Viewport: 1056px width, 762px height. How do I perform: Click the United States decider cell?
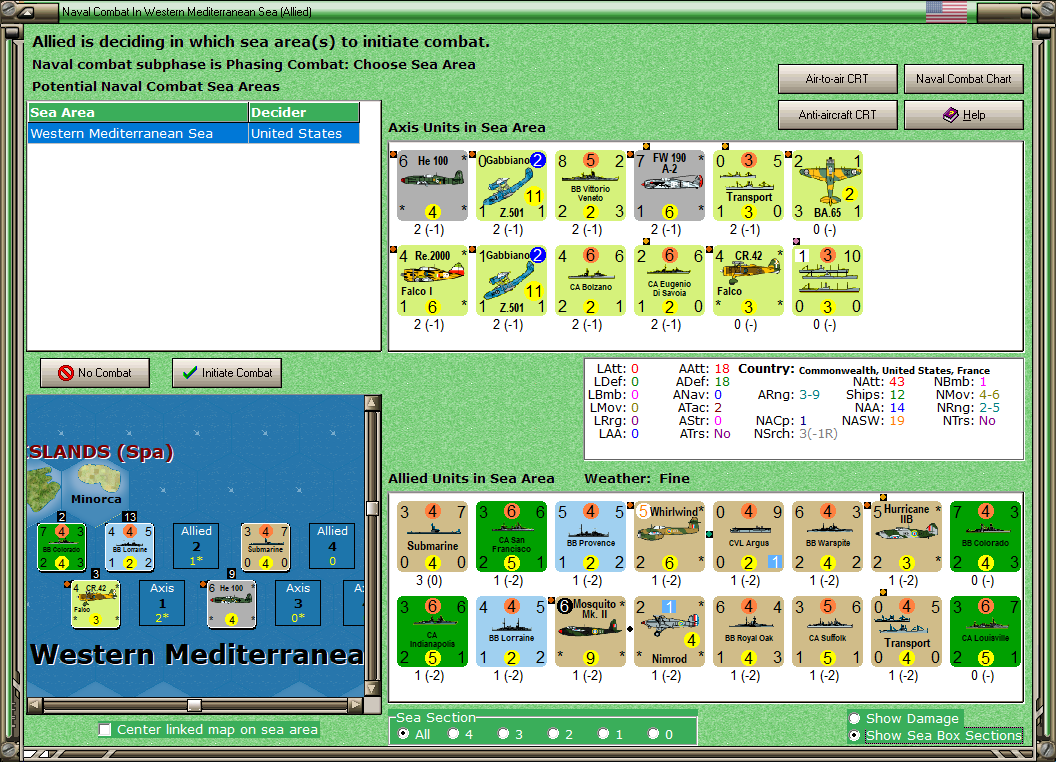[304, 133]
